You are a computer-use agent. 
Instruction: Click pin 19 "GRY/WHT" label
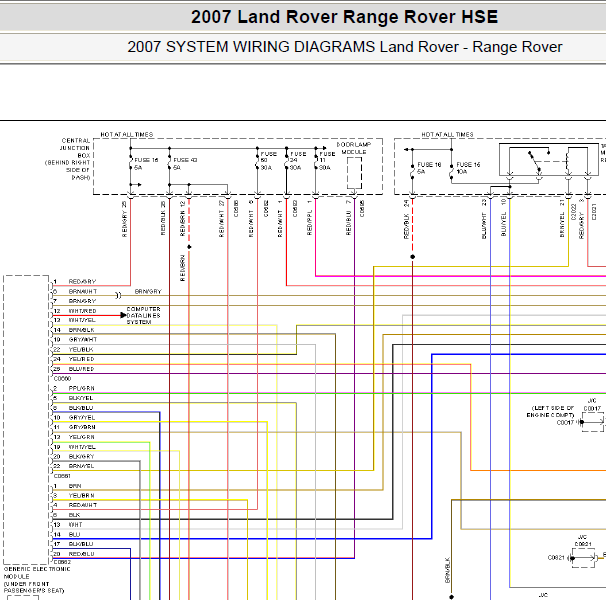pyautogui.click(x=83, y=339)
